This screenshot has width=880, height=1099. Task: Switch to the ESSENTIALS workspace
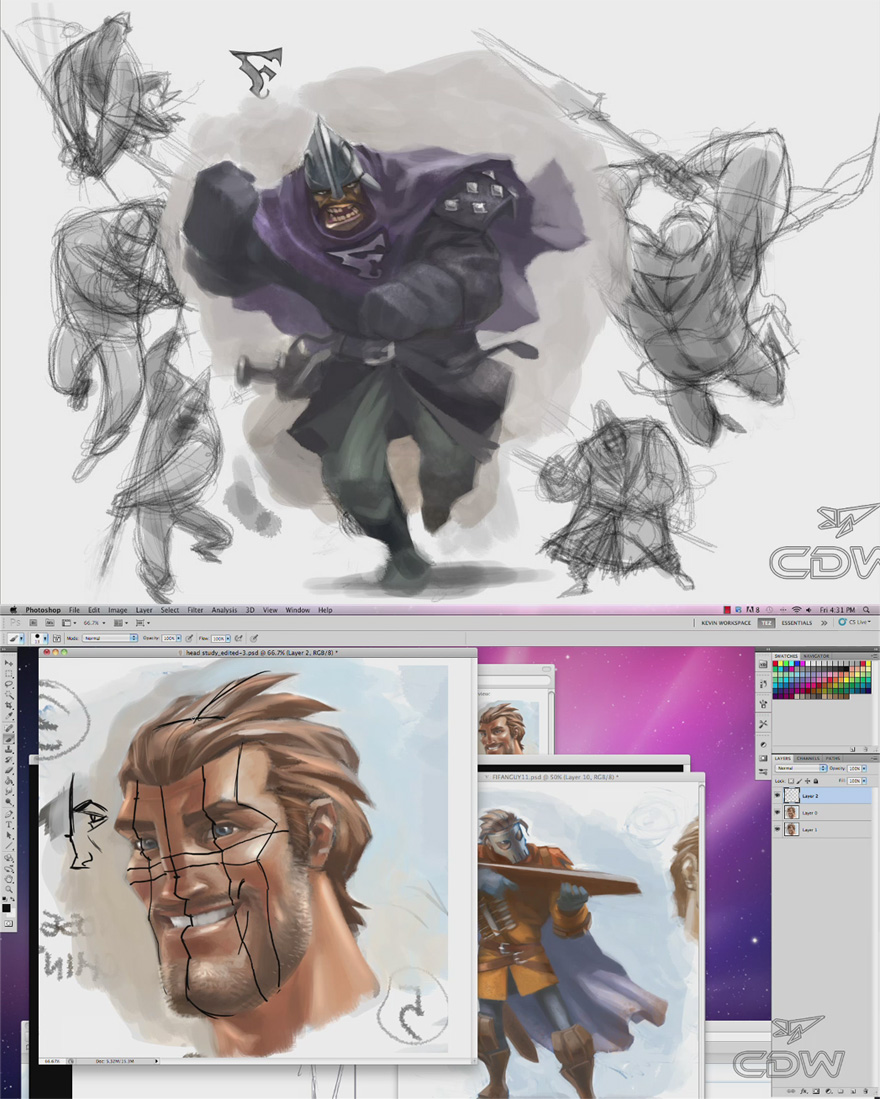coord(797,623)
